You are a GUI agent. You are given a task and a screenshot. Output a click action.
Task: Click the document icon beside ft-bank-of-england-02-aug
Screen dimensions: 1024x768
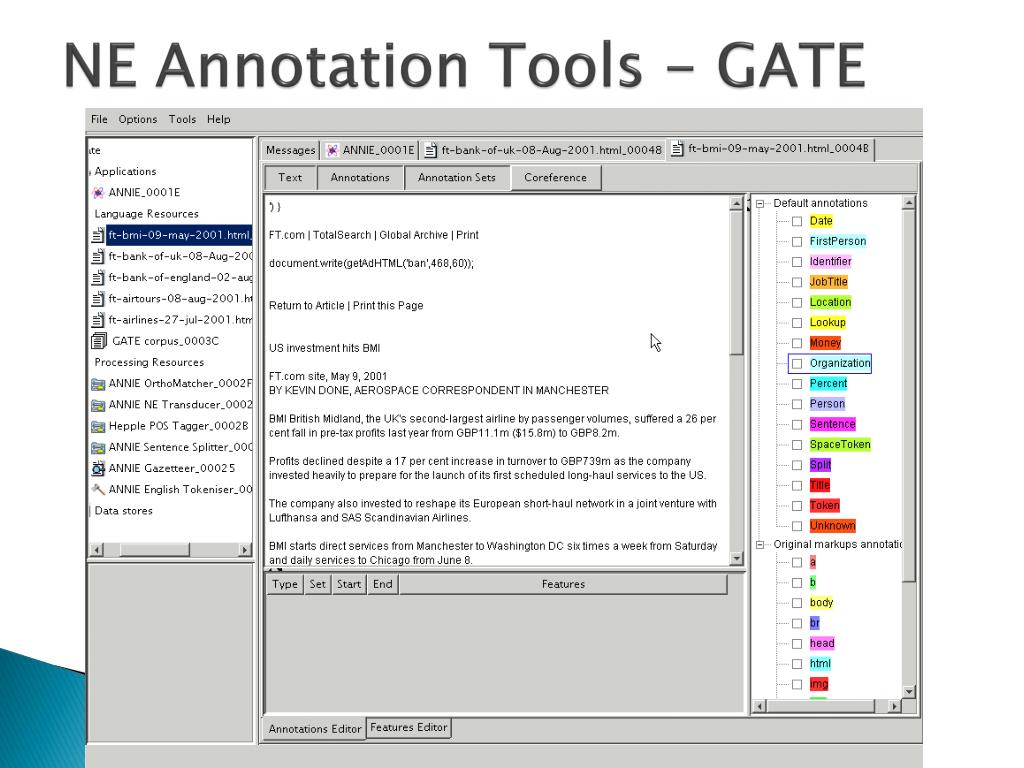pos(98,278)
